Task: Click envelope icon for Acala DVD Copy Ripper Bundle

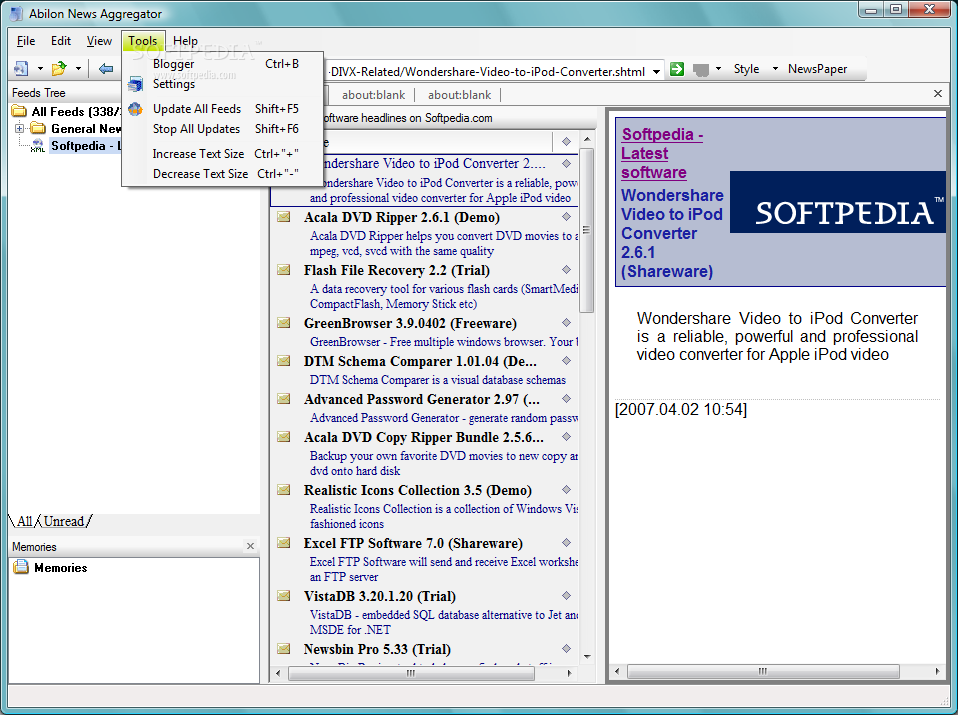Action: 283,436
